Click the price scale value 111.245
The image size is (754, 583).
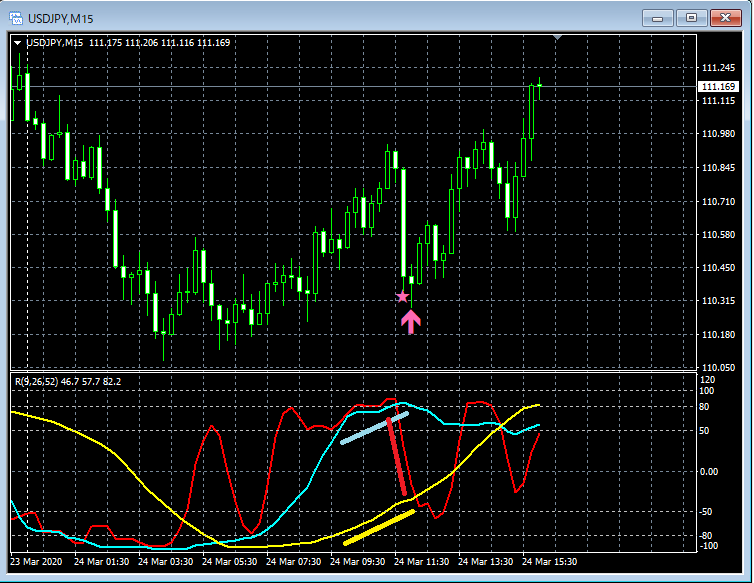pyautogui.click(x=718, y=68)
